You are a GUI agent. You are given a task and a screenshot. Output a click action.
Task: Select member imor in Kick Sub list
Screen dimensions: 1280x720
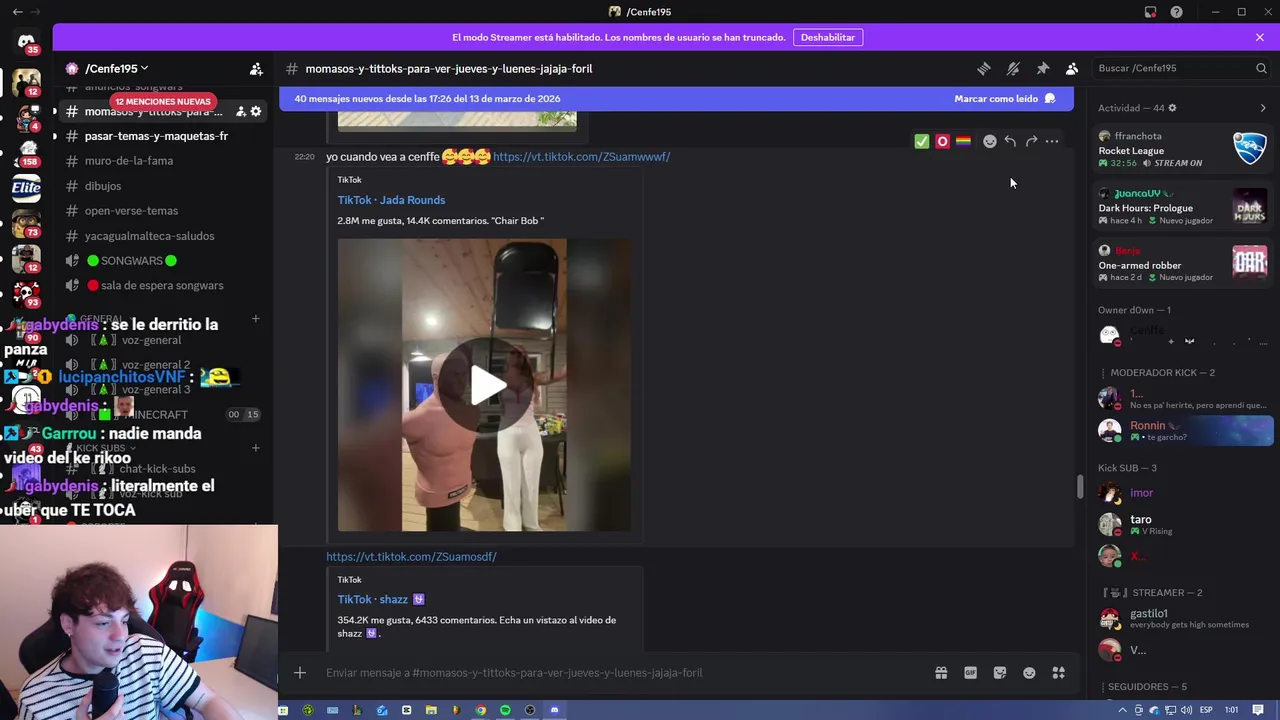[1183, 493]
